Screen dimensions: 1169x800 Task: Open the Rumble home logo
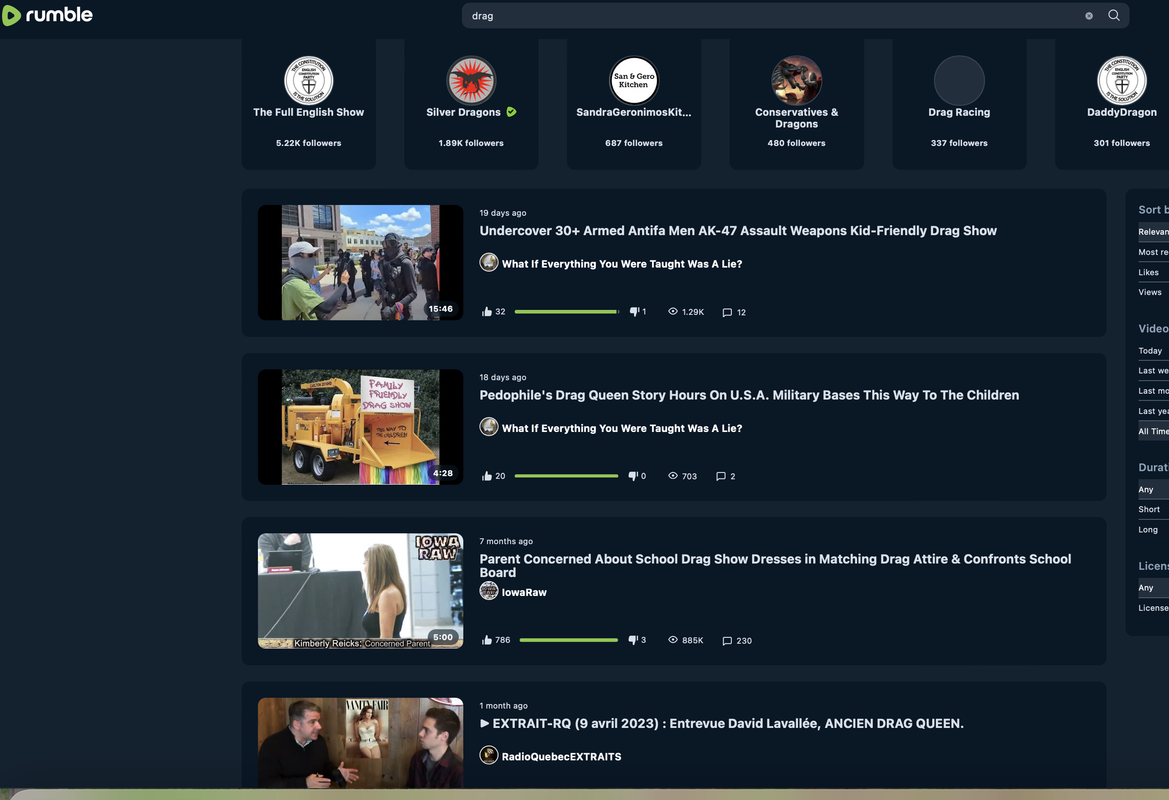[47, 15]
